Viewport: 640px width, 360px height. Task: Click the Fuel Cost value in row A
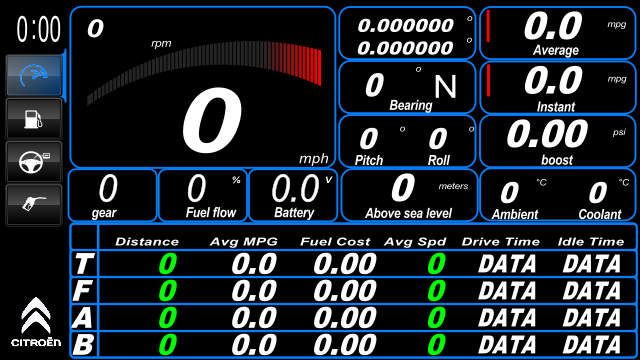(x=345, y=318)
